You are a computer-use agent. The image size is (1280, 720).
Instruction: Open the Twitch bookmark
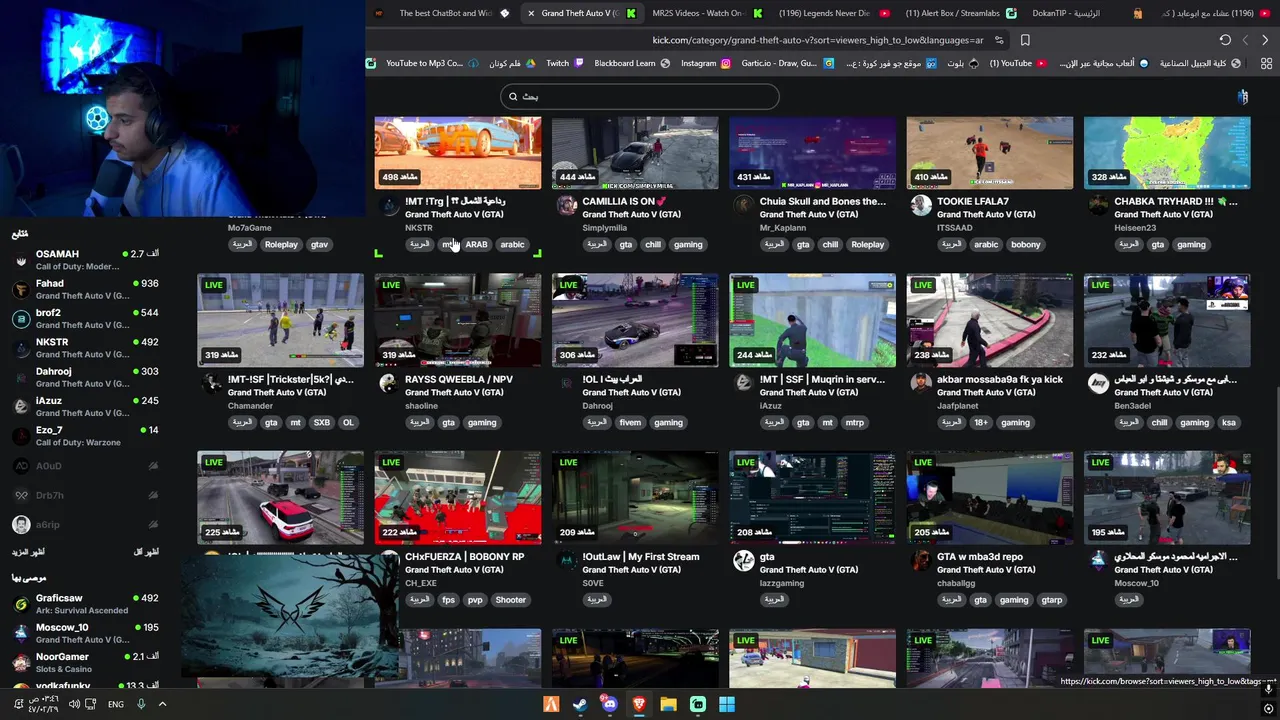[x=564, y=63]
